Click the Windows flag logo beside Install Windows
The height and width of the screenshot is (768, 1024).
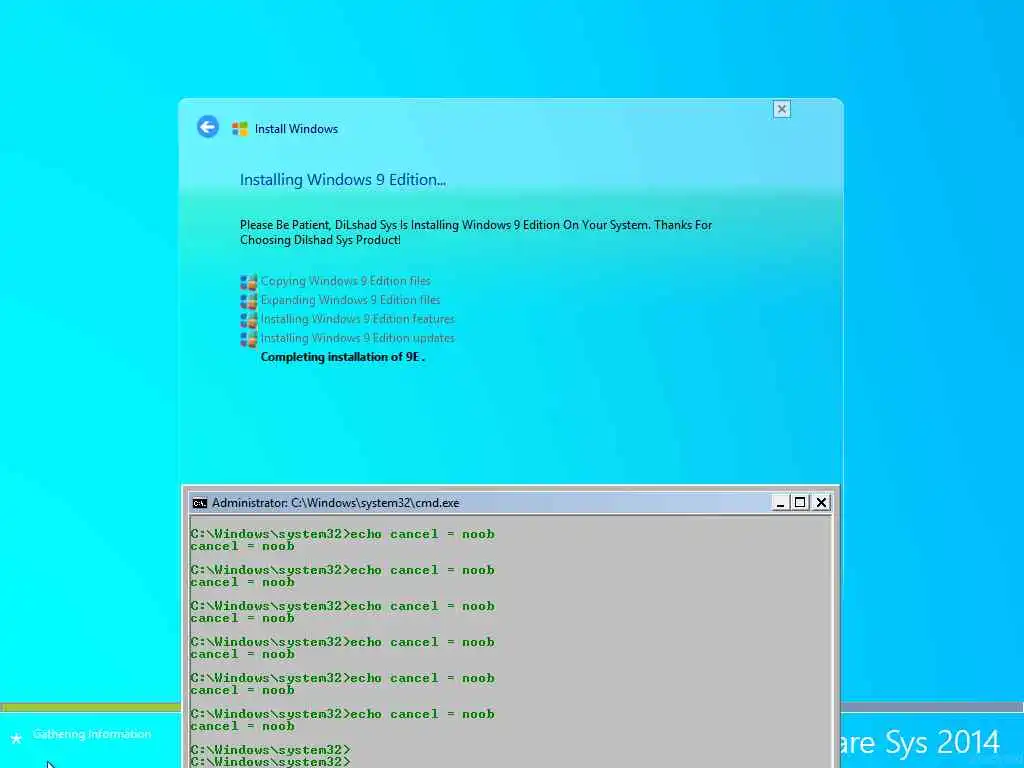click(240, 129)
